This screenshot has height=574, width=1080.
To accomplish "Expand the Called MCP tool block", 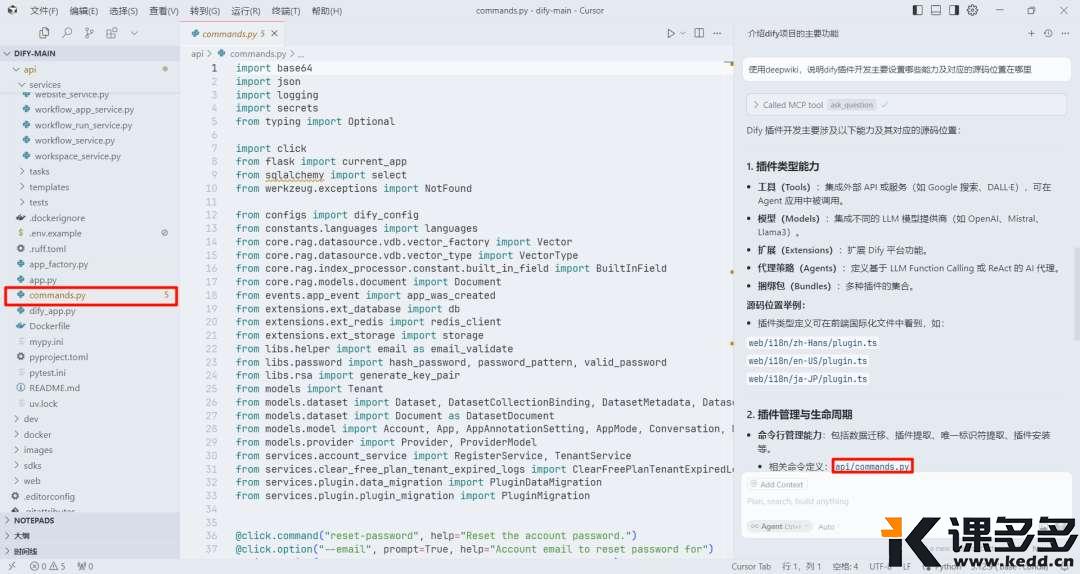I will pyautogui.click(x=906, y=105).
